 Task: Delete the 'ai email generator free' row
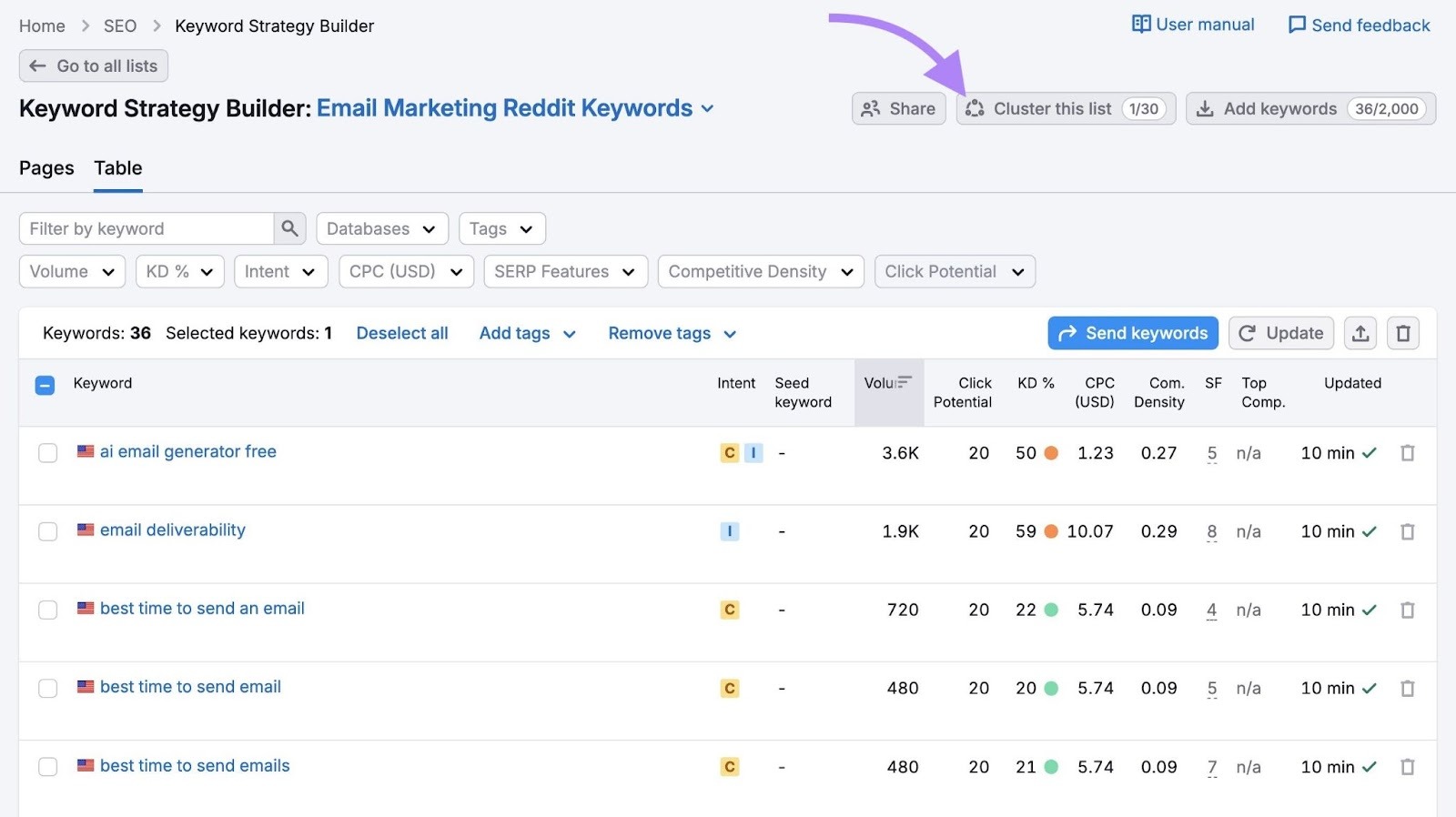(x=1407, y=453)
